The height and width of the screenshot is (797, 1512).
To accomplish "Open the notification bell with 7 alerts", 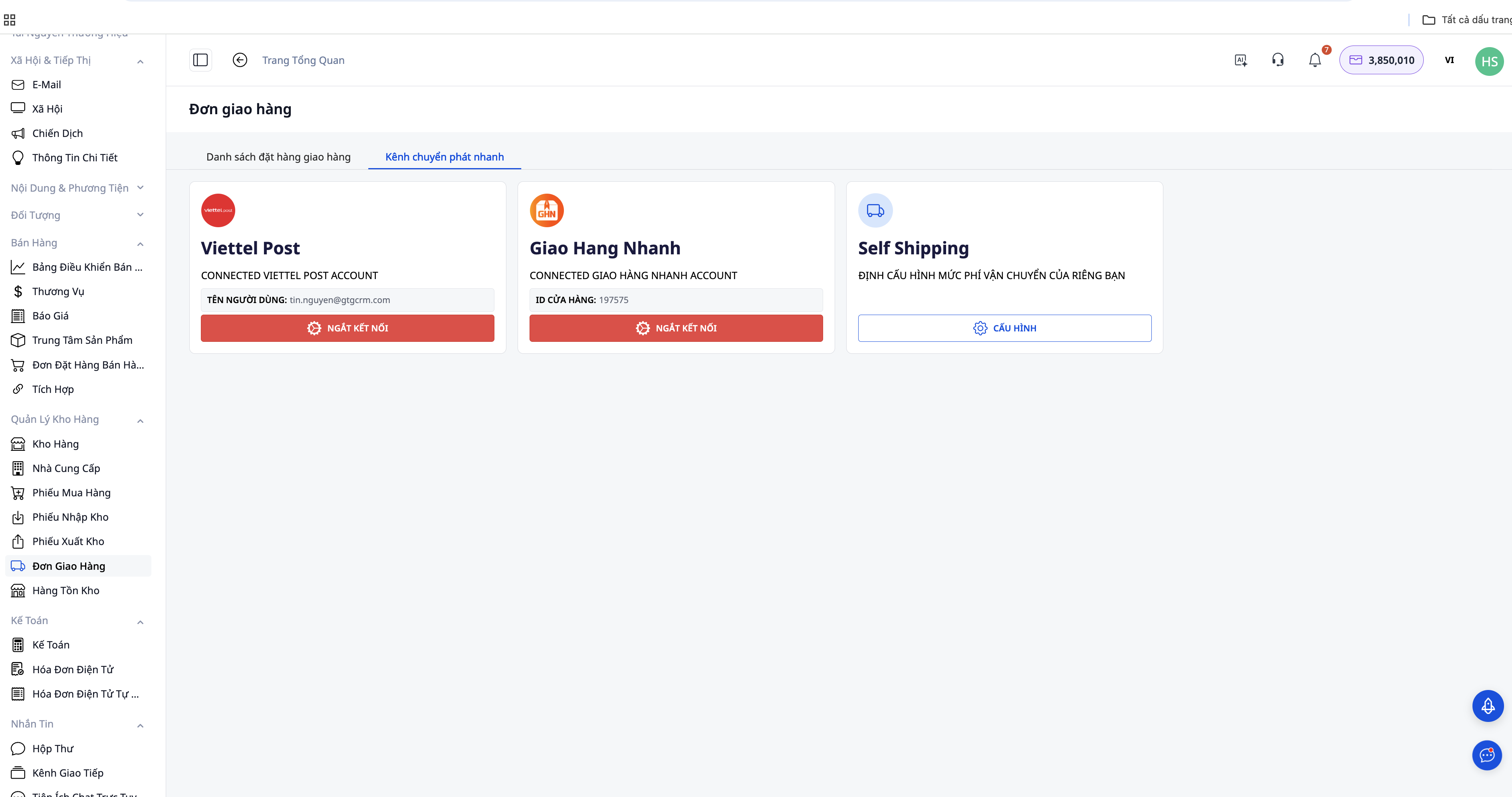I will pyautogui.click(x=1314, y=60).
